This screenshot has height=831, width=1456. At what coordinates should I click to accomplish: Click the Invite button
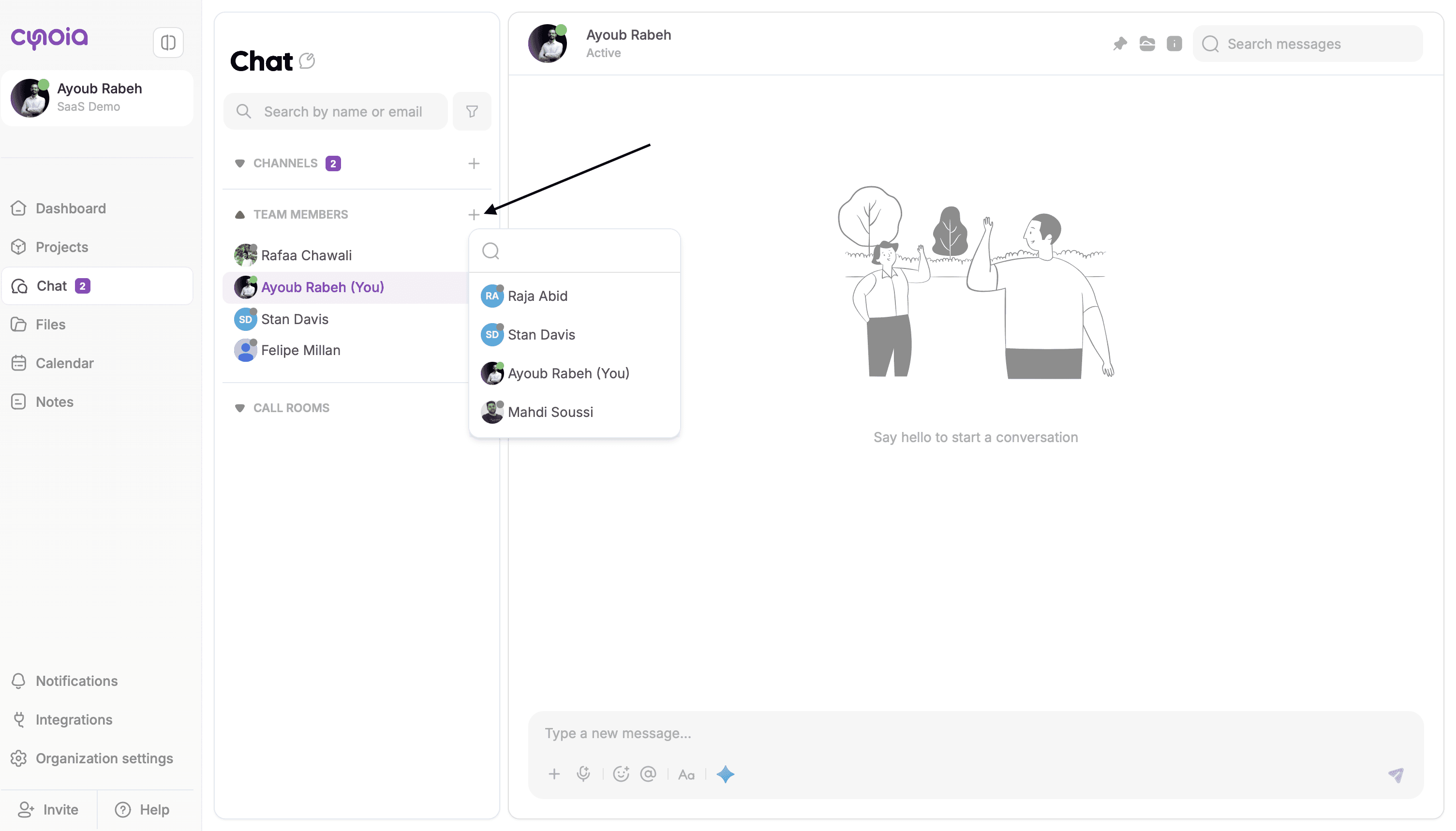point(48,809)
